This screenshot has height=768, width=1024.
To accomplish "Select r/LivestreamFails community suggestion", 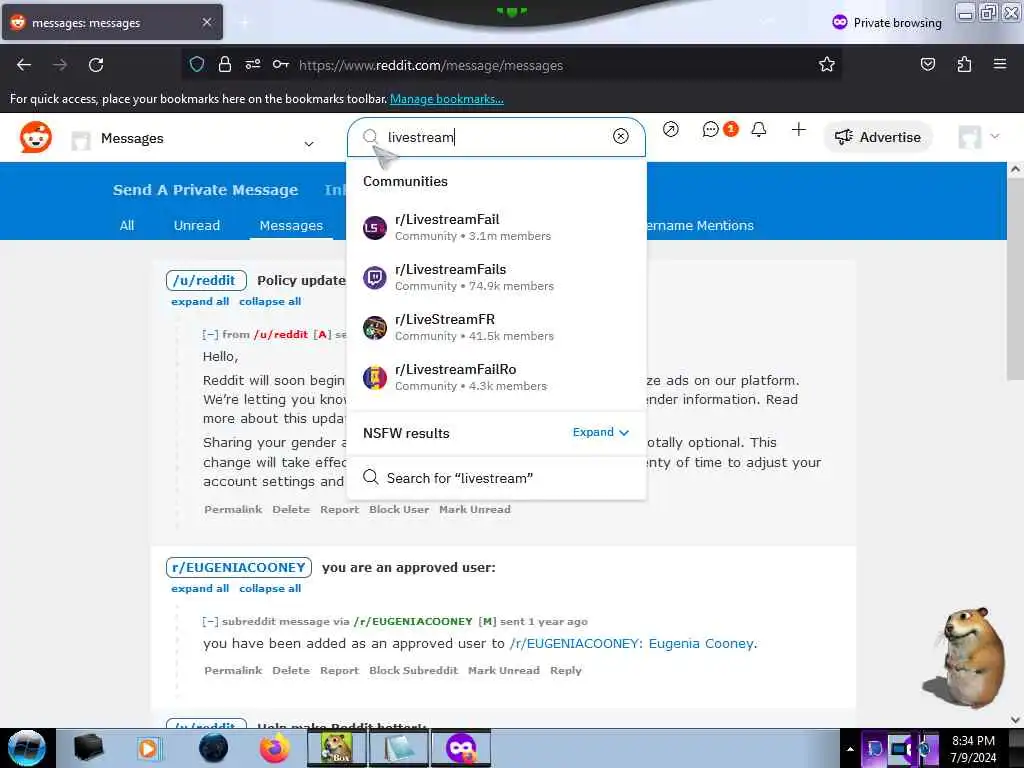I will [x=496, y=278].
